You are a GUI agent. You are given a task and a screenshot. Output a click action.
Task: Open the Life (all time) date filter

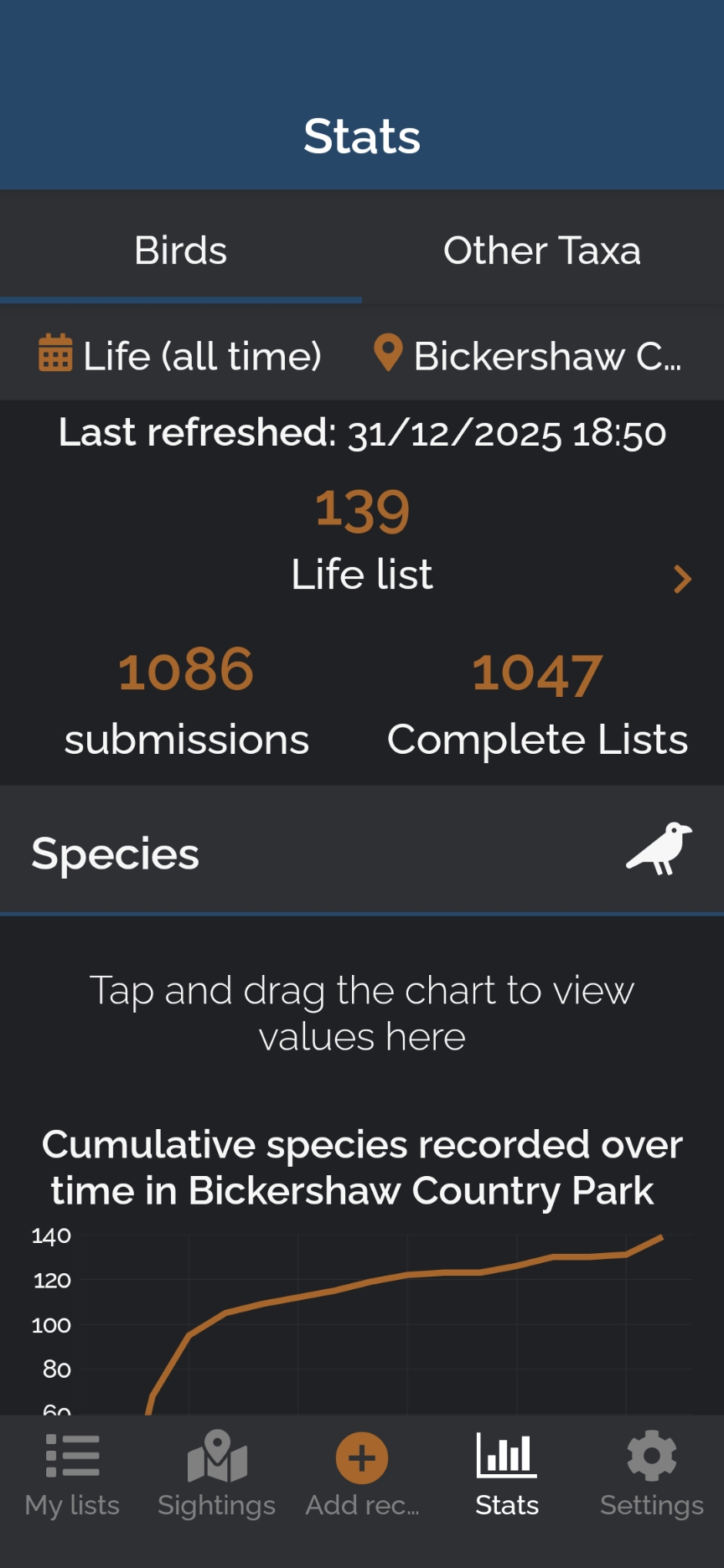(202, 356)
